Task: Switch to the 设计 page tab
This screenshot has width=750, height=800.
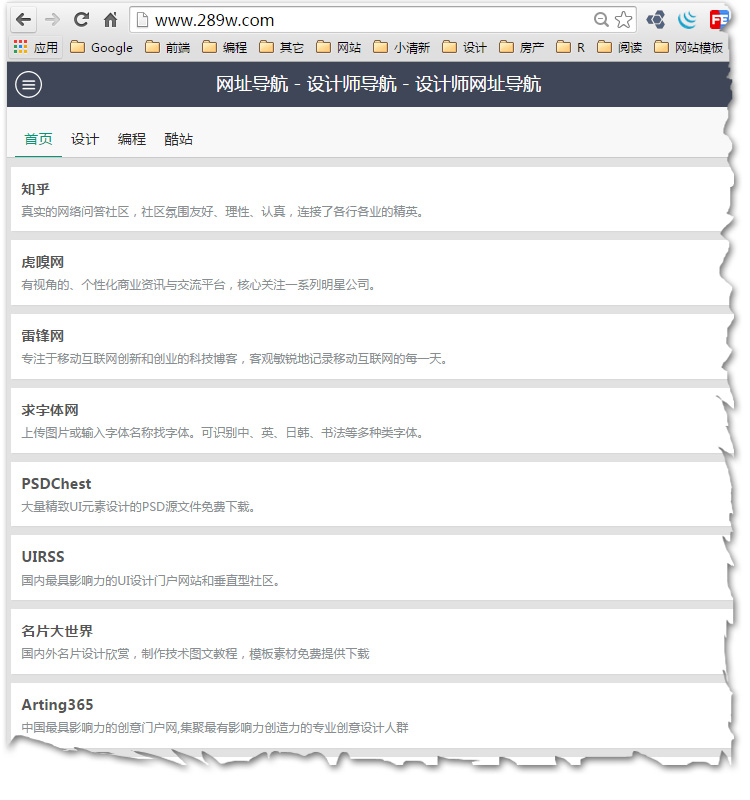Action: (x=85, y=139)
